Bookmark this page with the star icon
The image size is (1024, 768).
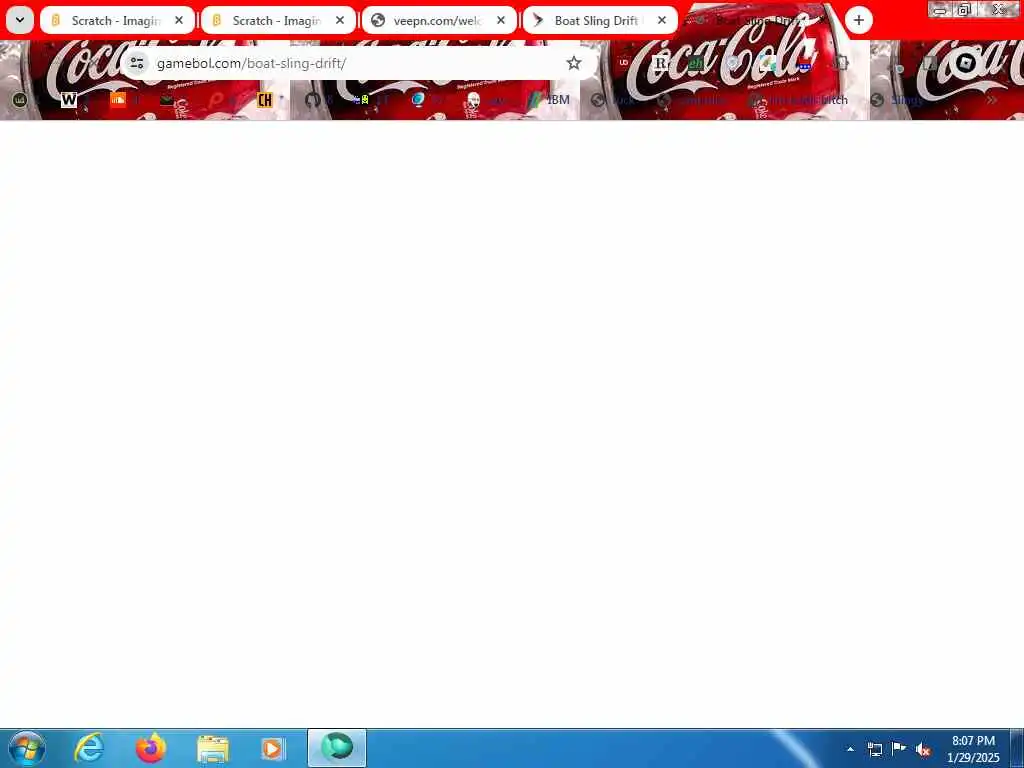coord(573,63)
